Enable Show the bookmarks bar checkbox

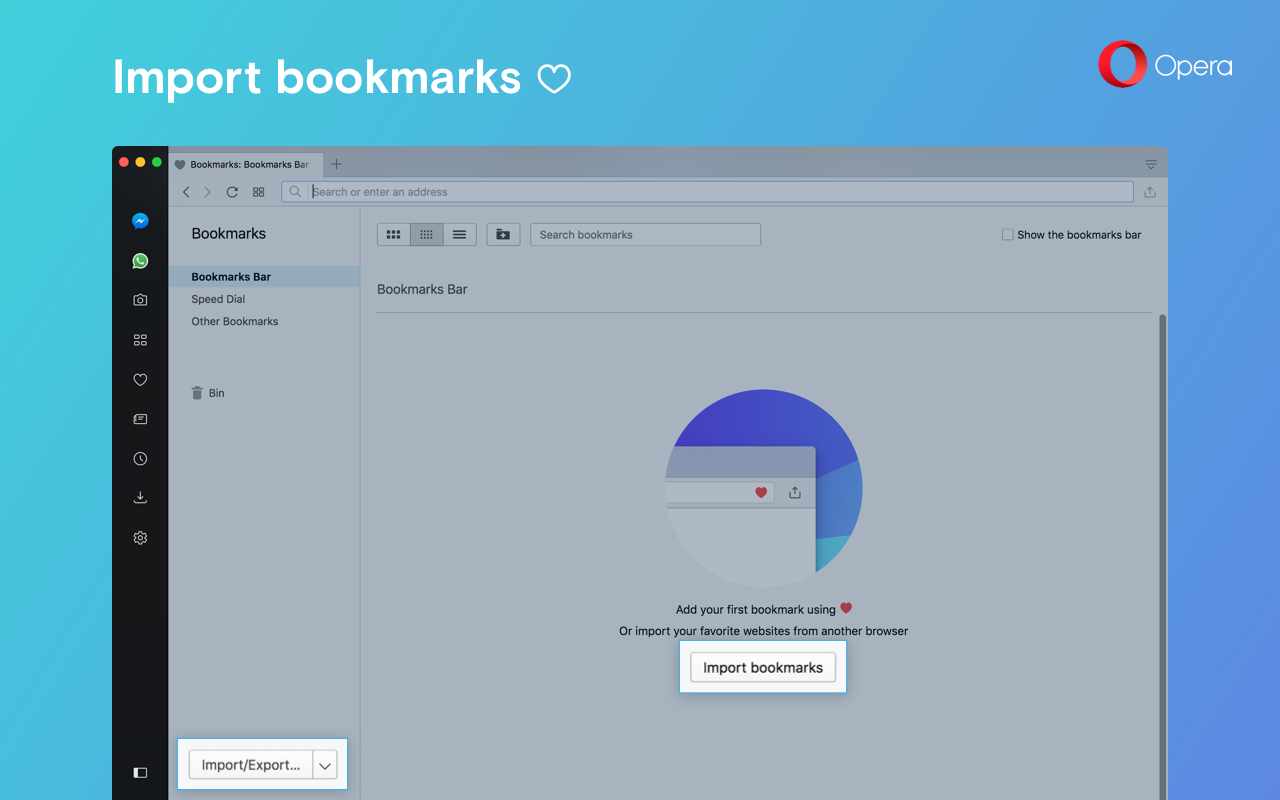pos(1007,235)
